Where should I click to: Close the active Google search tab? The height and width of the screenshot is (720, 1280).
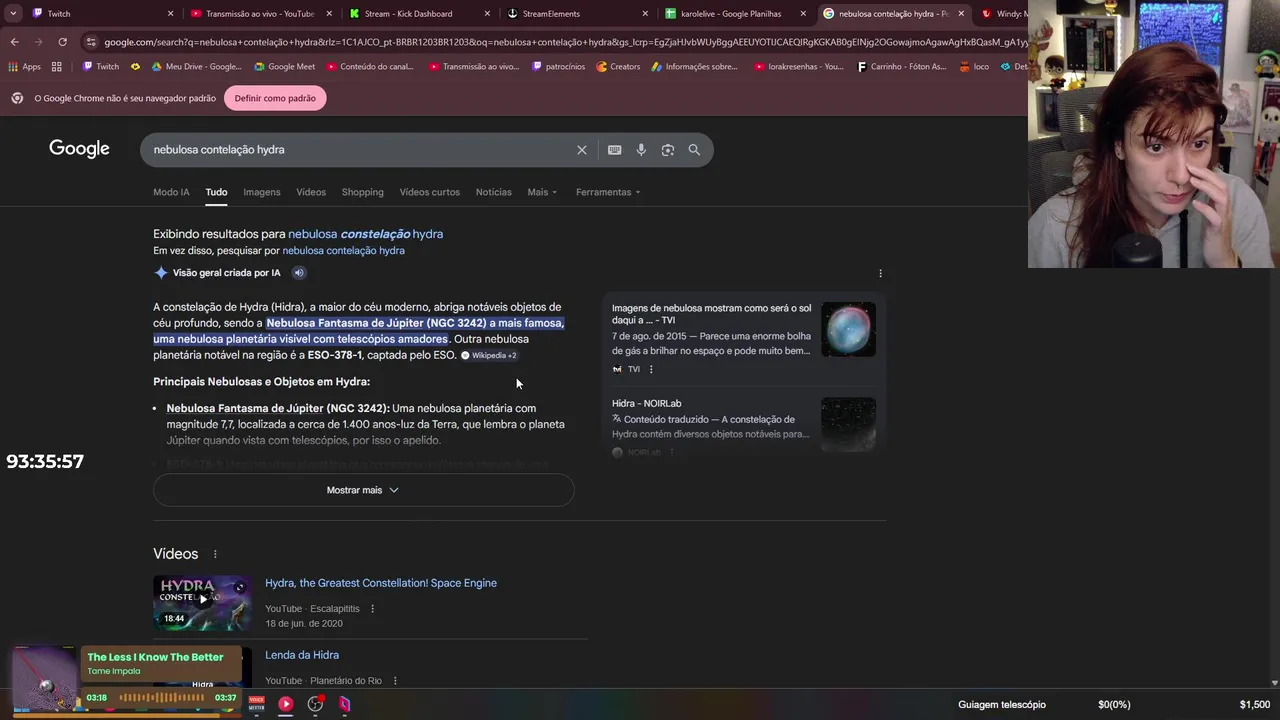961,14
